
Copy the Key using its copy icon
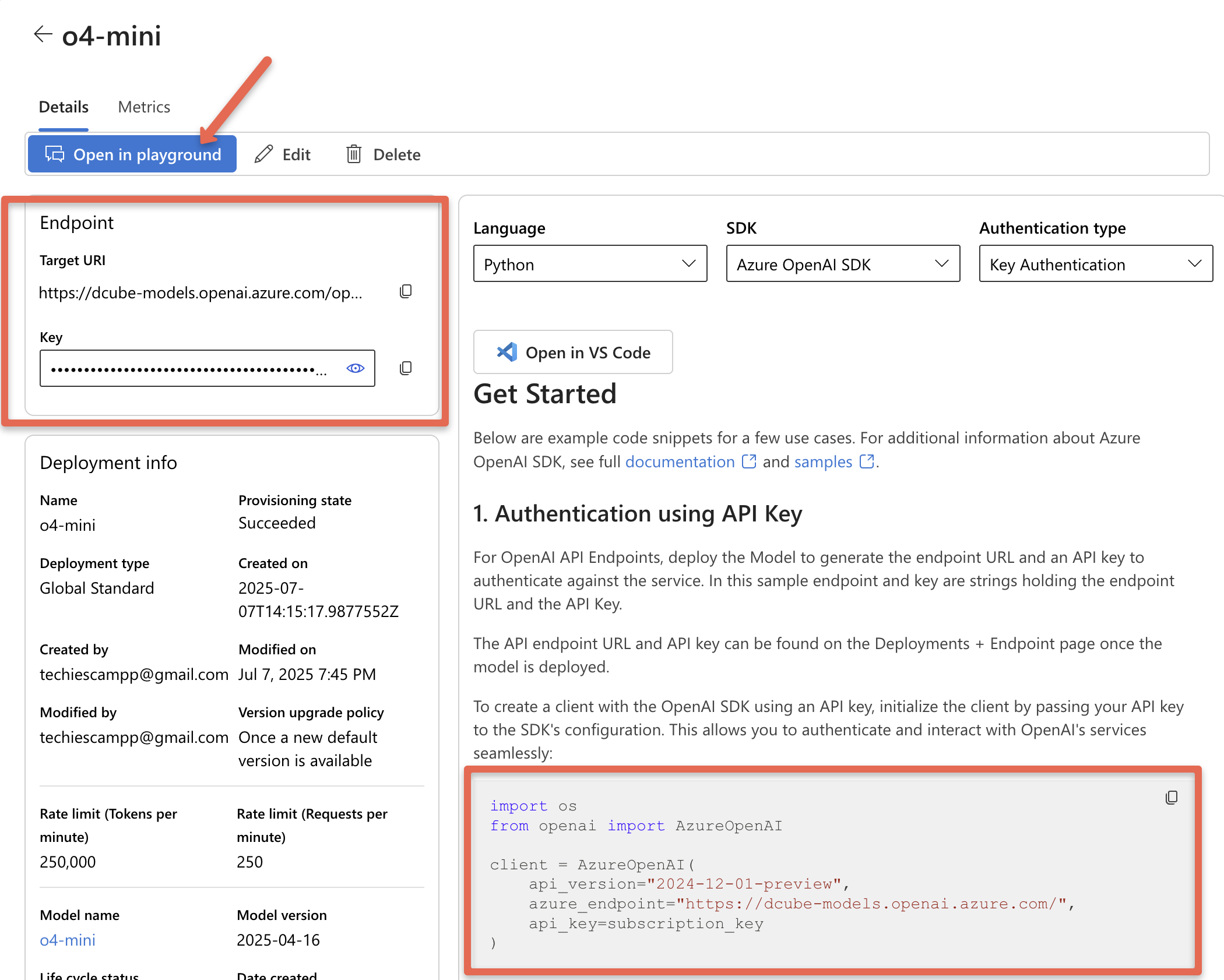point(406,368)
